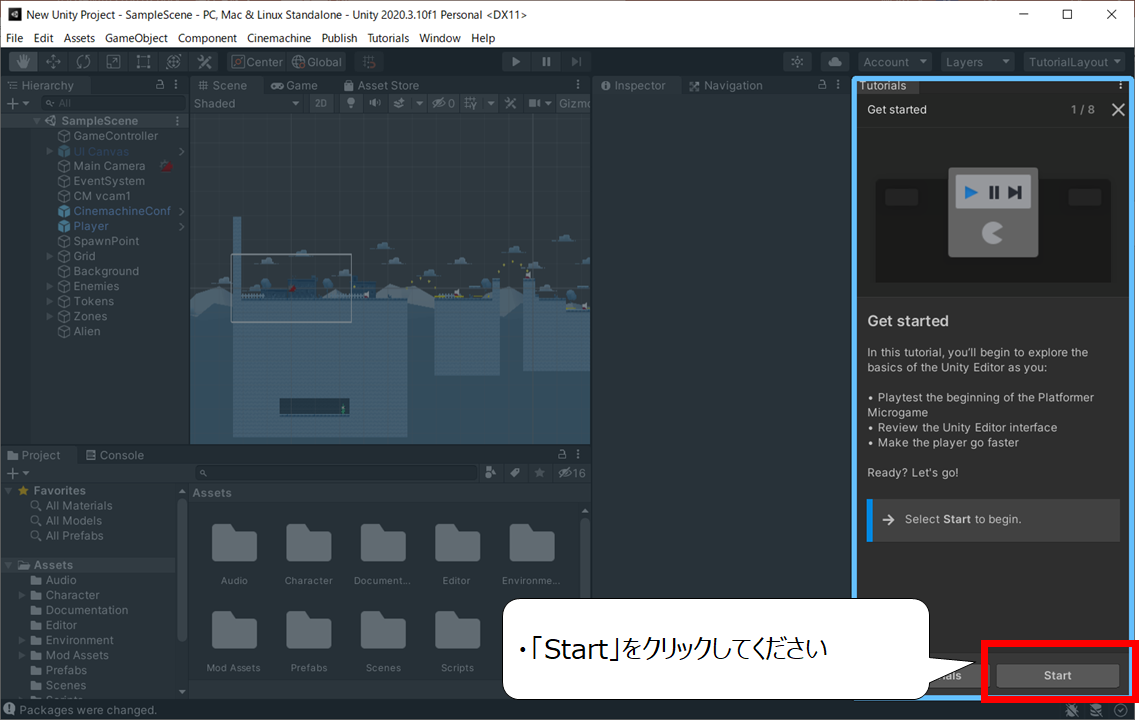This screenshot has width=1139, height=720.
Task: Click the Hierarchy search field
Action: point(113,103)
